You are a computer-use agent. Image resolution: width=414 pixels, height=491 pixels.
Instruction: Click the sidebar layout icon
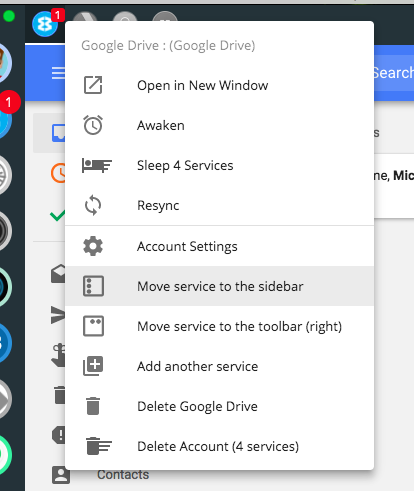pos(93,286)
